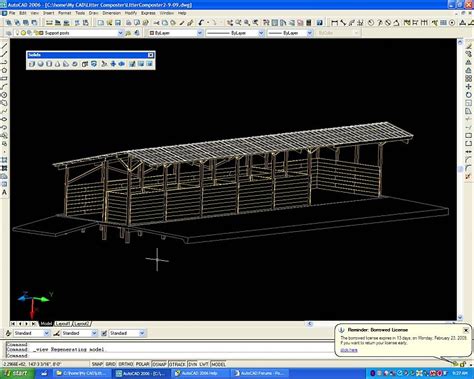Click the Interfere icon in Solids toolbar
Image resolution: width=474 pixels, height=379 pixels.
tap(122, 64)
